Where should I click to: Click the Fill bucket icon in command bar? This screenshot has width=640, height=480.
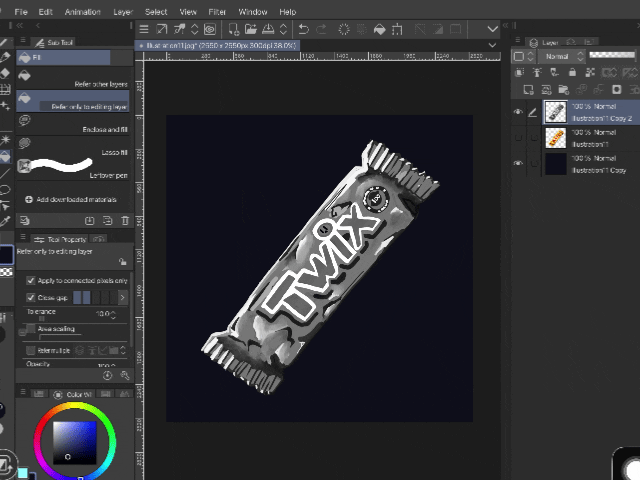(379, 29)
